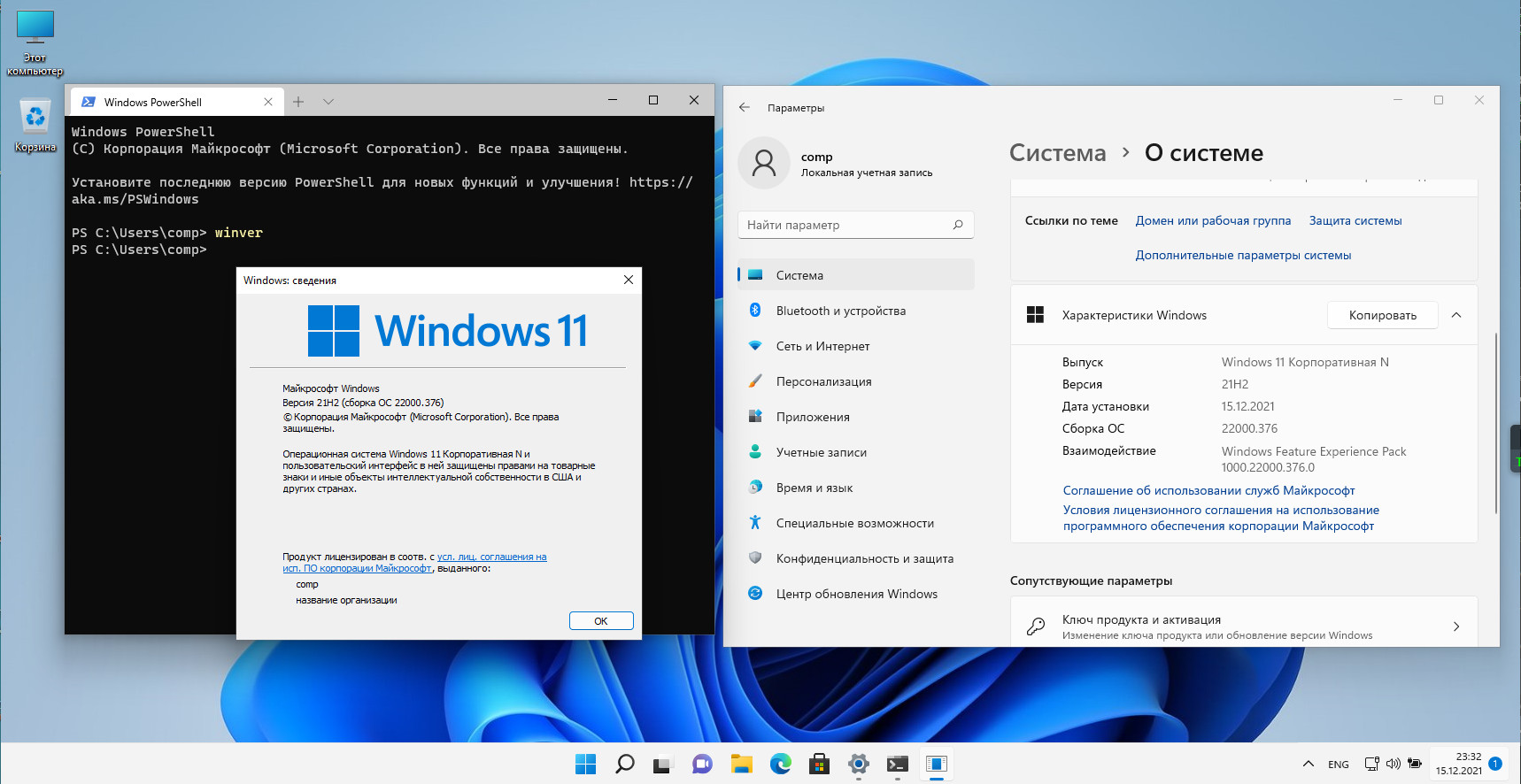The width and height of the screenshot is (1521, 784).
Task: Open taskbar Search
Action: [x=624, y=764]
